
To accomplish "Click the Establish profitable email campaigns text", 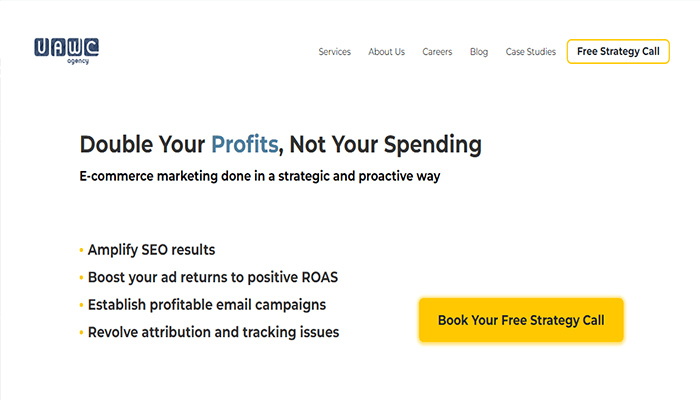I will [207, 304].
